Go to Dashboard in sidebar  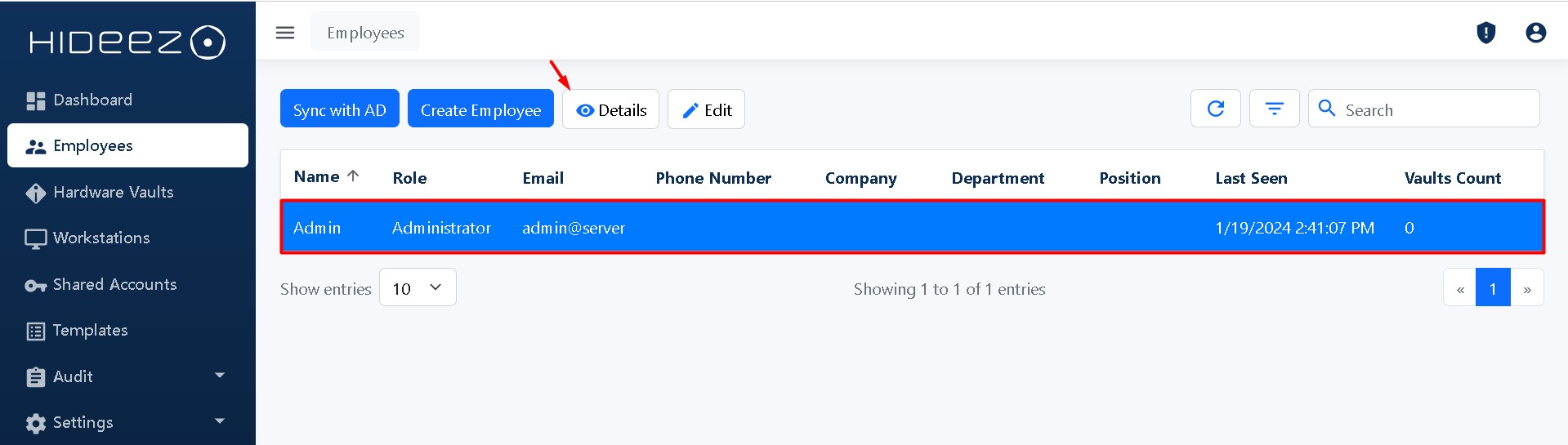pyautogui.click(x=92, y=100)
